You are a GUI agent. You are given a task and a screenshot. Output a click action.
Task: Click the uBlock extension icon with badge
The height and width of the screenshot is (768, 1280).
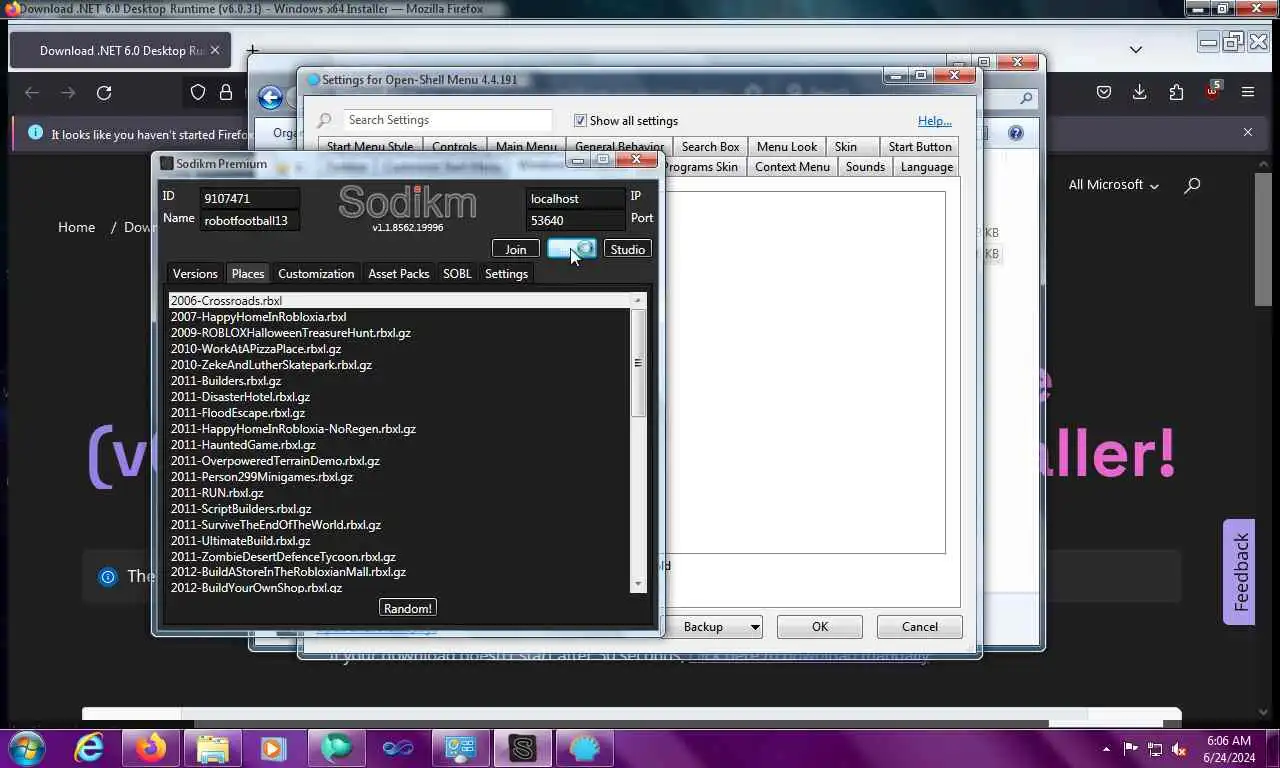1212,91
